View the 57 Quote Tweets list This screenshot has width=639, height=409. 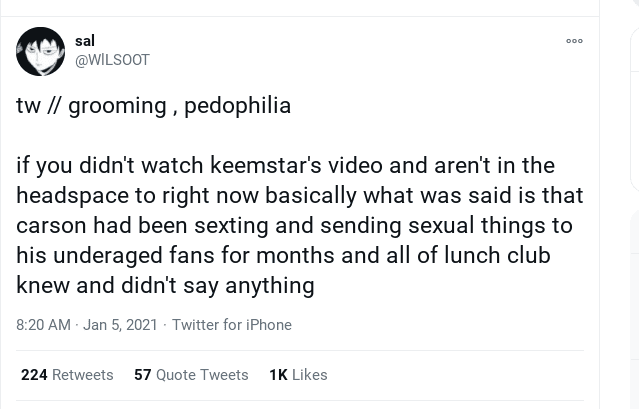tap(191, 375)
